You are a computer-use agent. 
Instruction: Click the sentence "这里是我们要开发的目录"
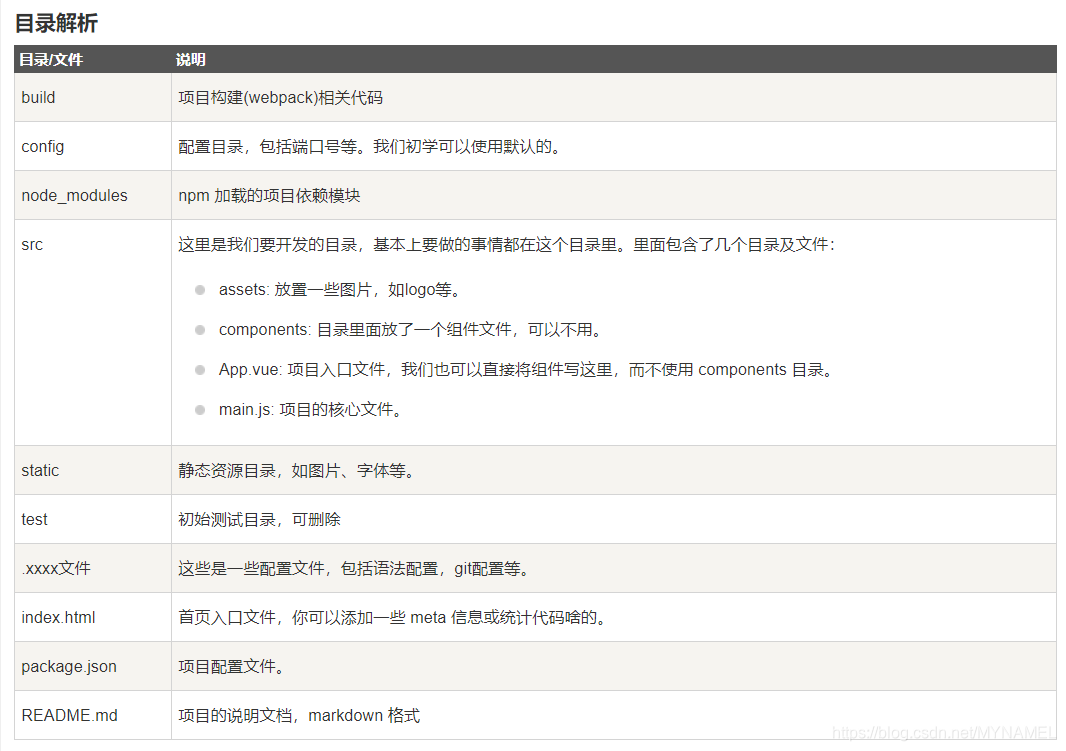pos(268,245)
